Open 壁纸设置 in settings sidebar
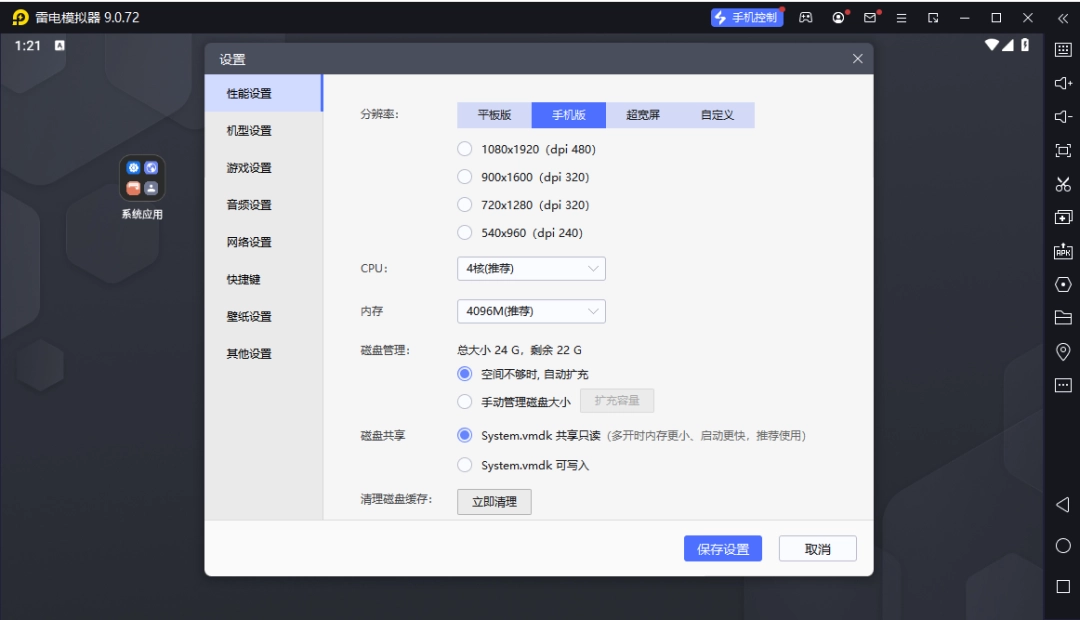 click(x=263, y=316)
